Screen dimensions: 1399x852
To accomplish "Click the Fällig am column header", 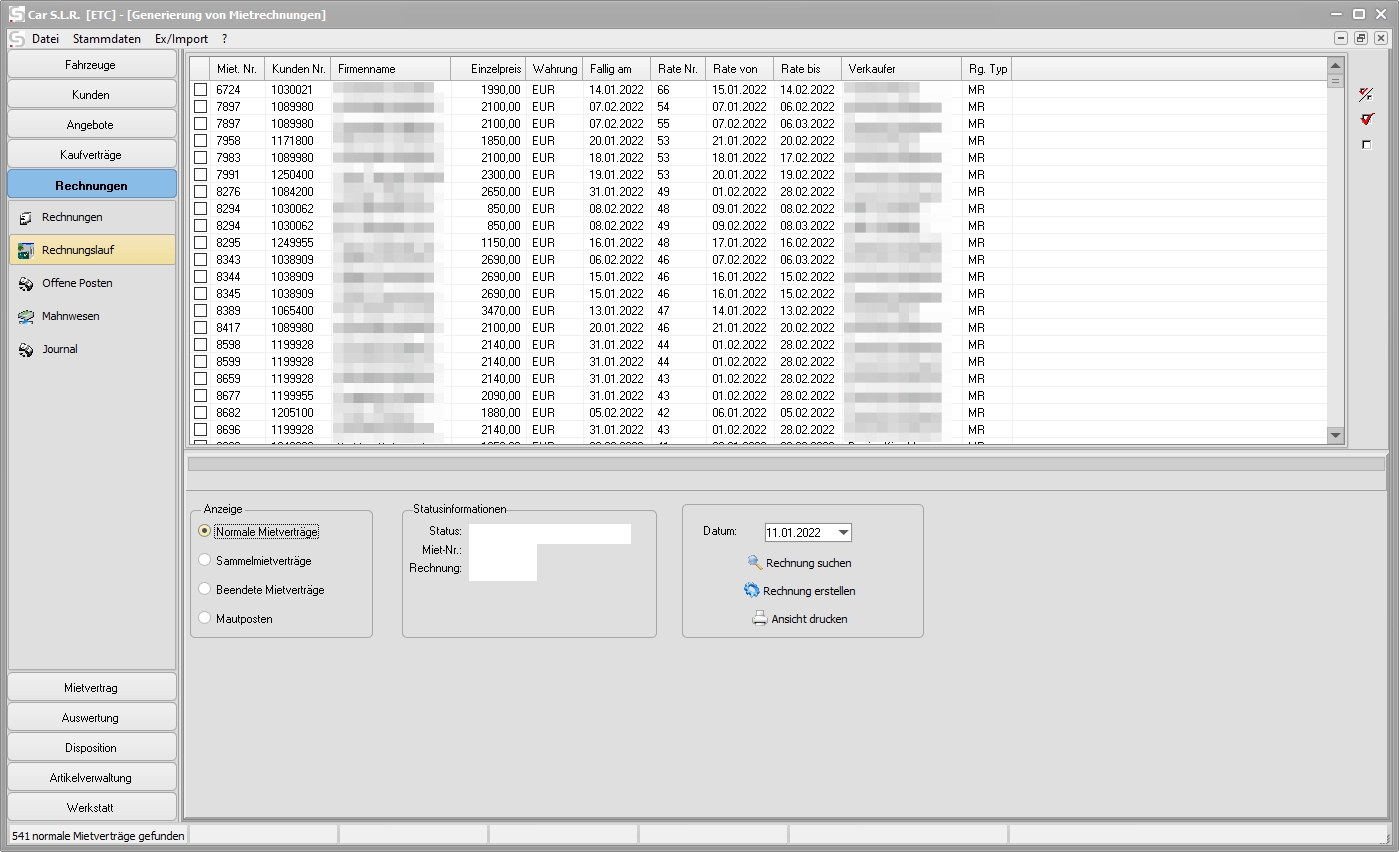I will click(617, 69).
